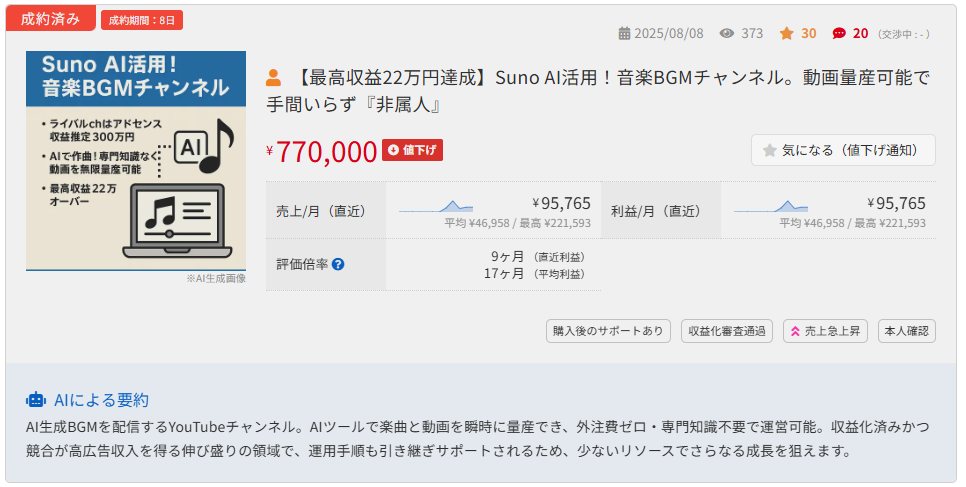Click the 本人確認 tag
Image resolution: width=966 pixels, height=487 pixels.
click(x=906, y=331)
